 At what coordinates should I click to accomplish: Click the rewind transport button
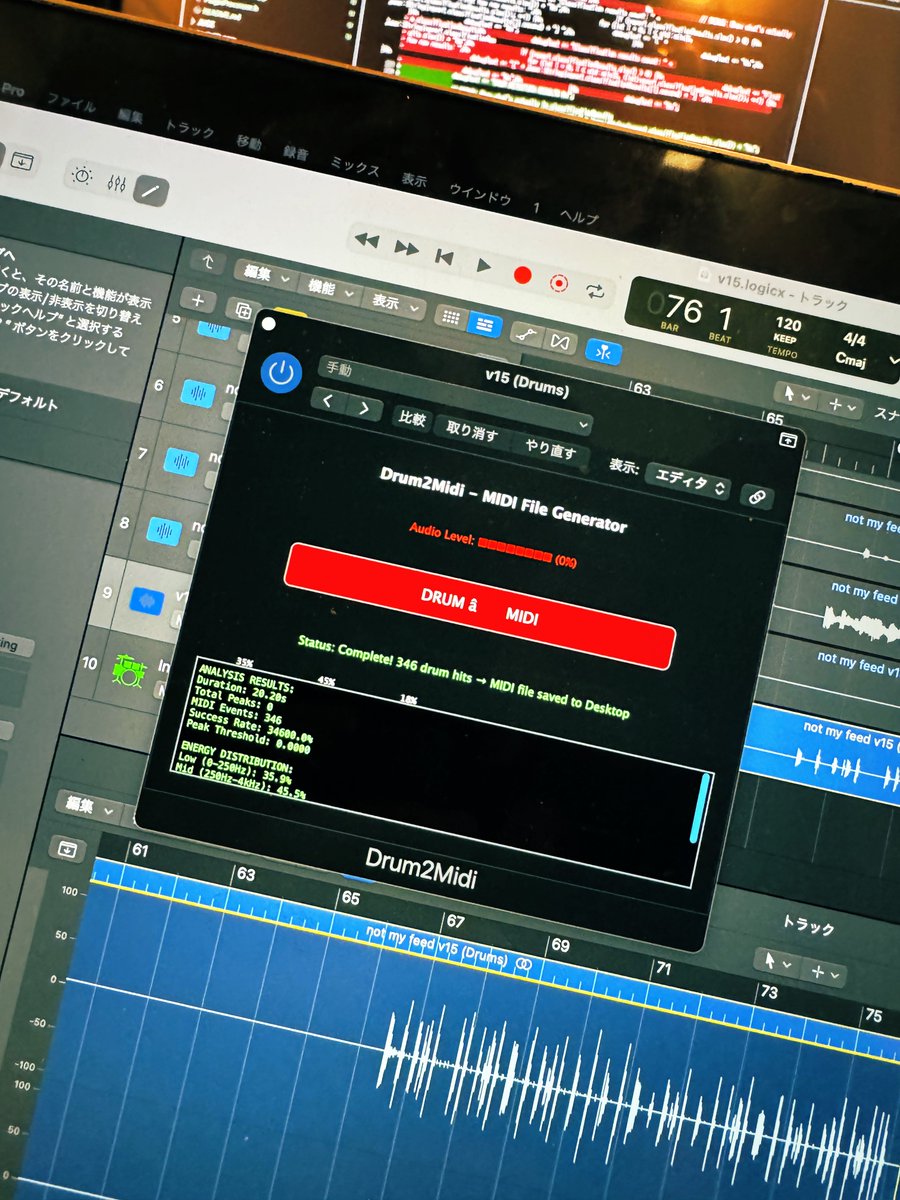(x=367, y=241)
